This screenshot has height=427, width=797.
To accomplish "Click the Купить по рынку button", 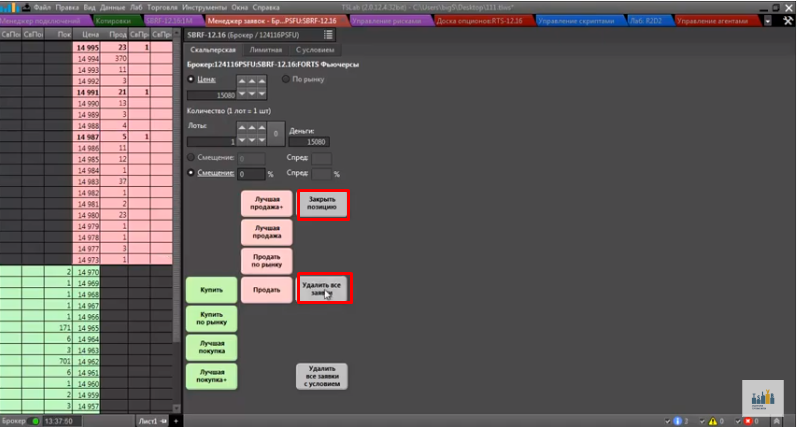I will point(211,318).
